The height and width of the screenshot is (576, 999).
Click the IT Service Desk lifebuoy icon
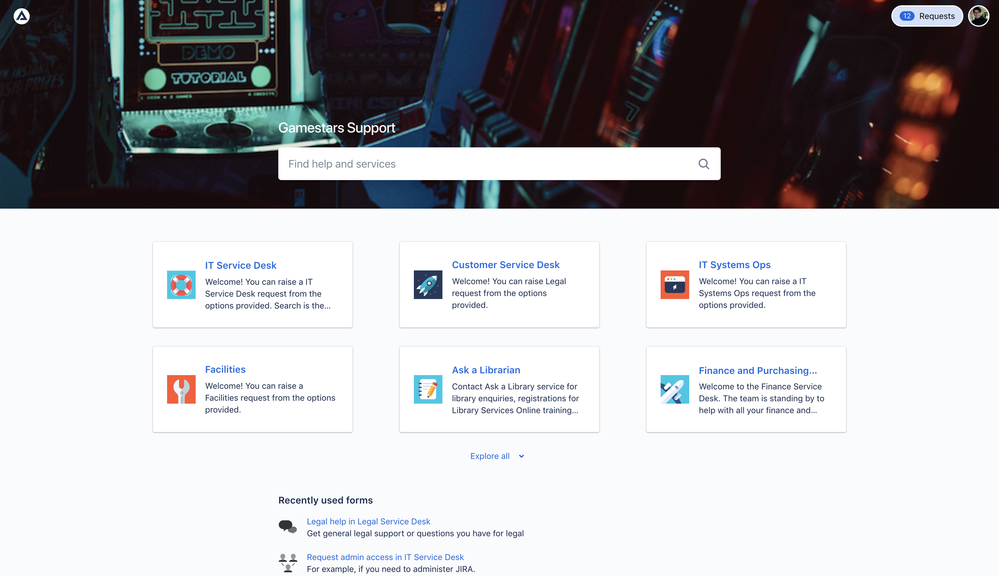pos(181,285)
